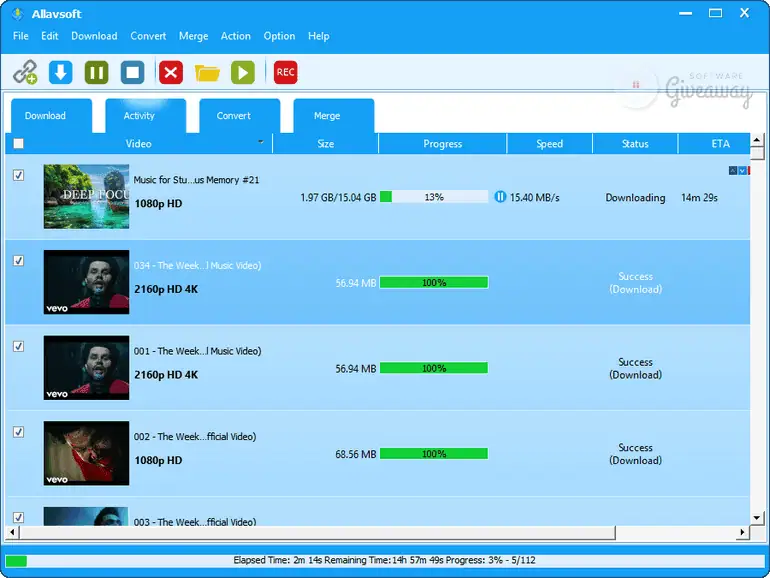Switch to the Download tab

51,116
